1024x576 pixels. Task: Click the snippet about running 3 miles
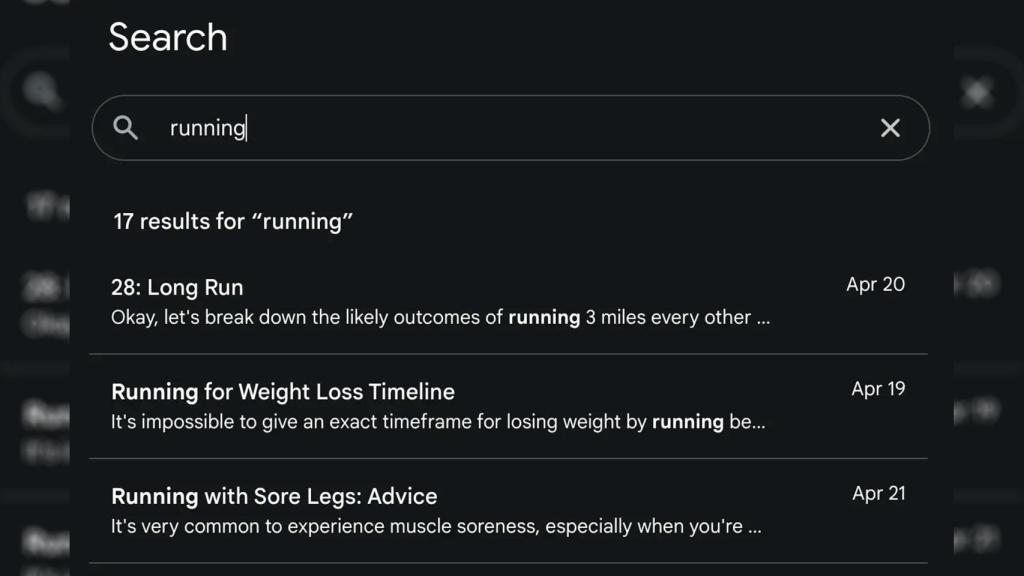[440, 318]
